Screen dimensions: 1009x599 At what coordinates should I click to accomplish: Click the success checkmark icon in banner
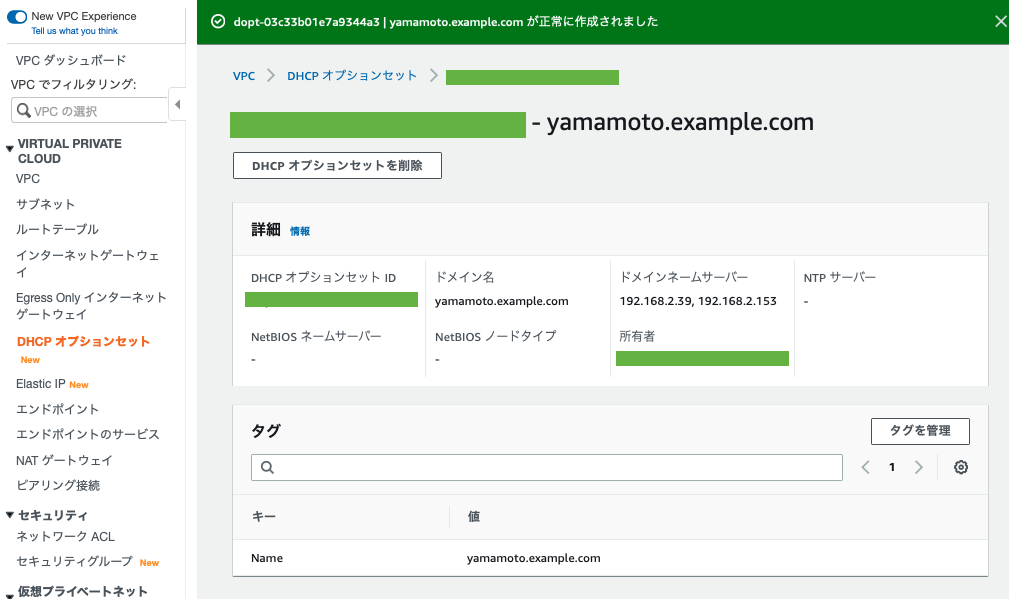(x=218, y=21)
